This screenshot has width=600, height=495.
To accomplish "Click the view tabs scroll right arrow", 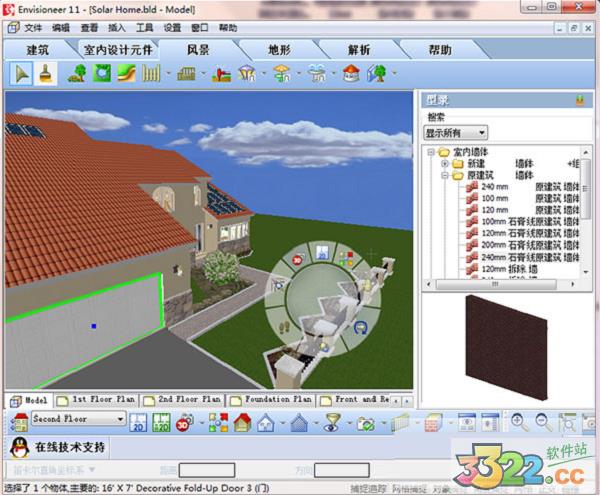I will pos(407,401).
